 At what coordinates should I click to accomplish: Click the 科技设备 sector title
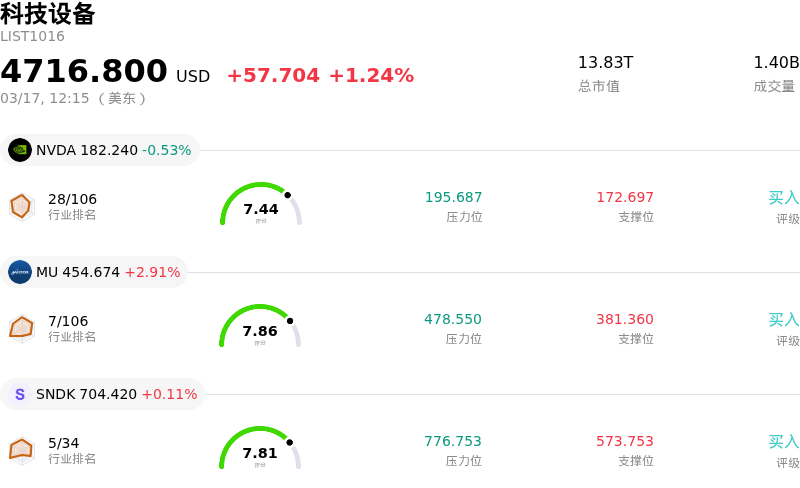[x=48, y=14]
